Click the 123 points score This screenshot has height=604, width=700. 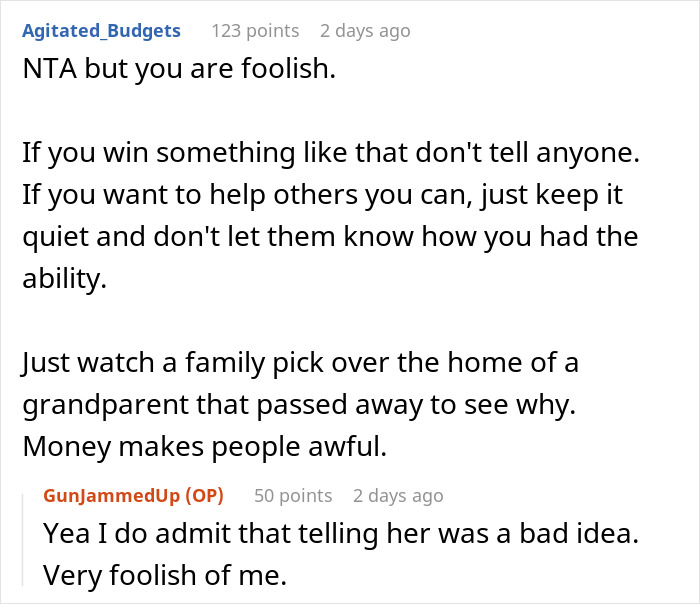253,31
